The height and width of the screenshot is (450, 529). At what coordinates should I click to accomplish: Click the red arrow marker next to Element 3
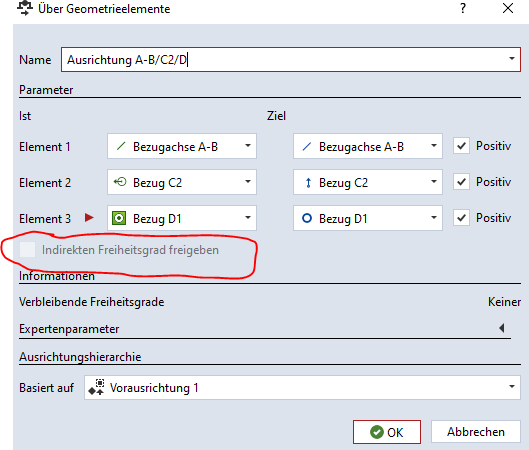89,218
